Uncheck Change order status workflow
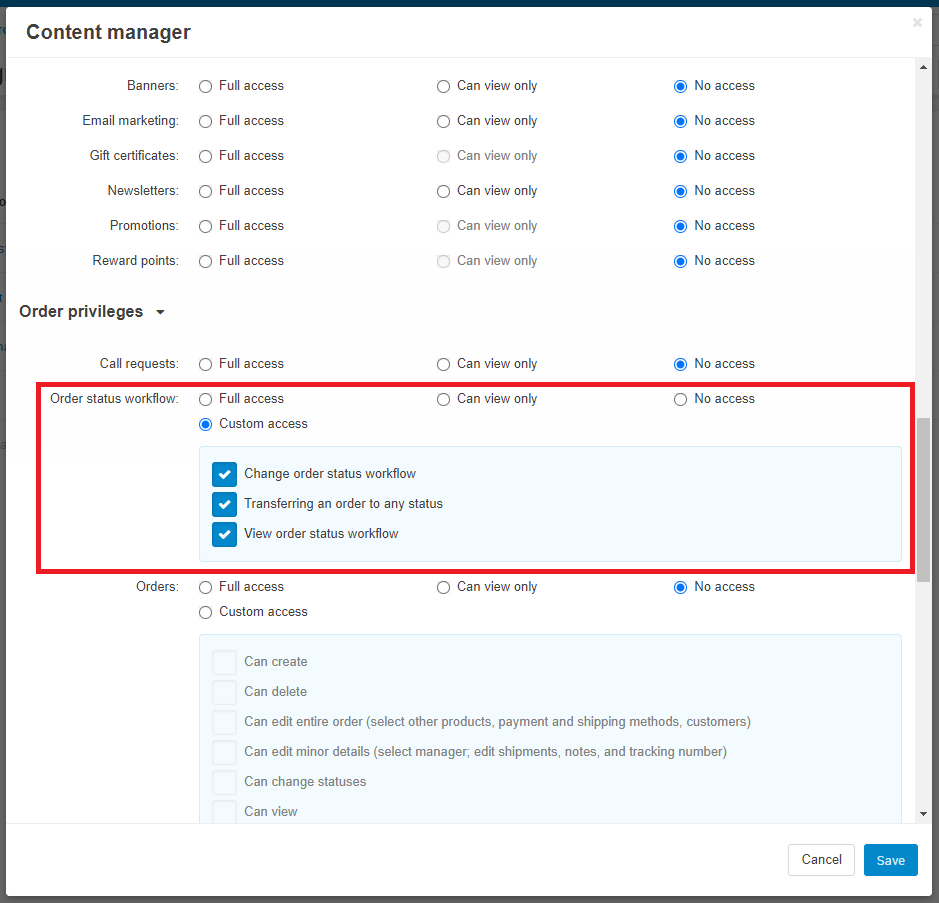 point(225,474)
